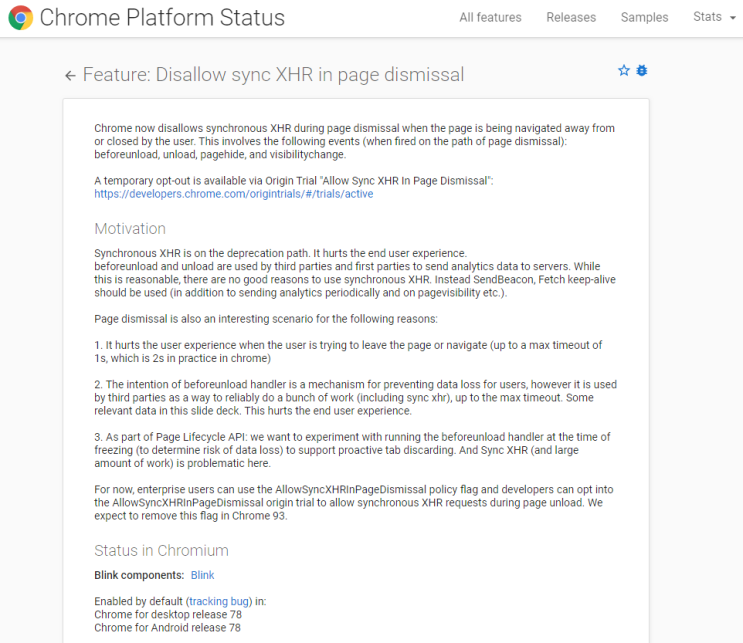Click the Feature: Disallow sync XHR heading
Viewport: 743px width, 643px height.
[273, 75]
